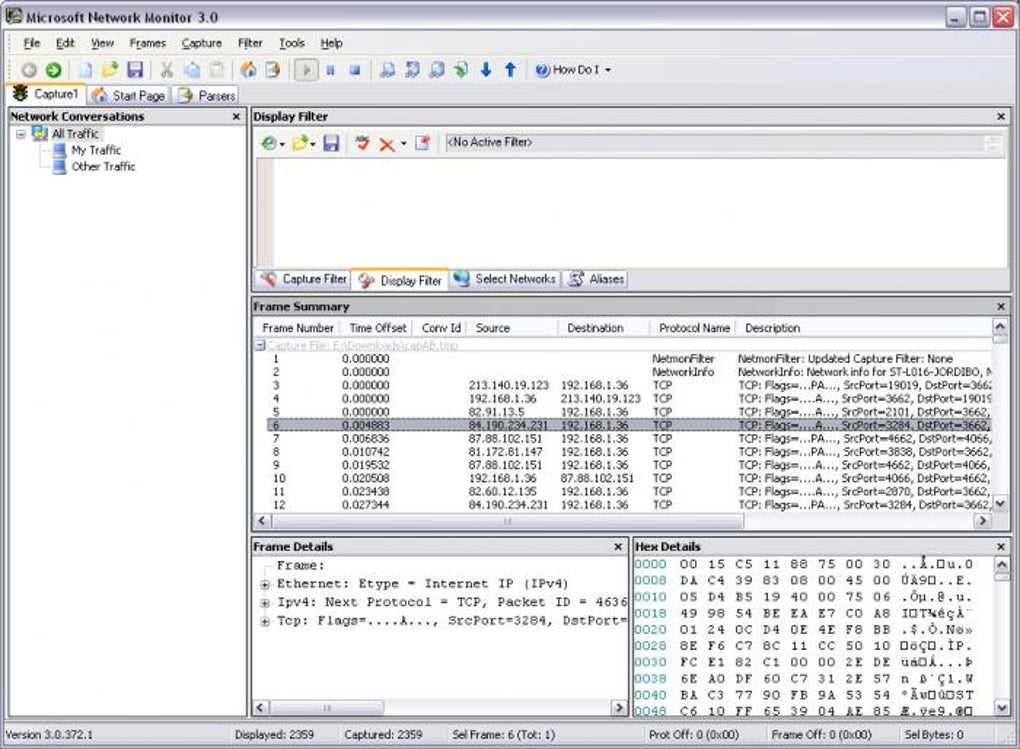Save the display filter with the disk icon

tap(331, 144)
